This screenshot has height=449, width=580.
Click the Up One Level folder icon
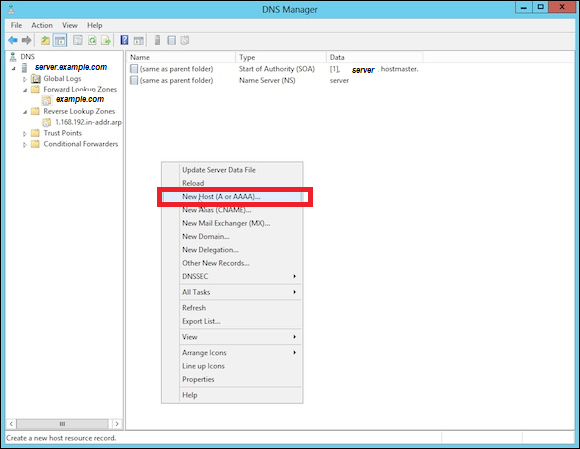click(45, 40)
